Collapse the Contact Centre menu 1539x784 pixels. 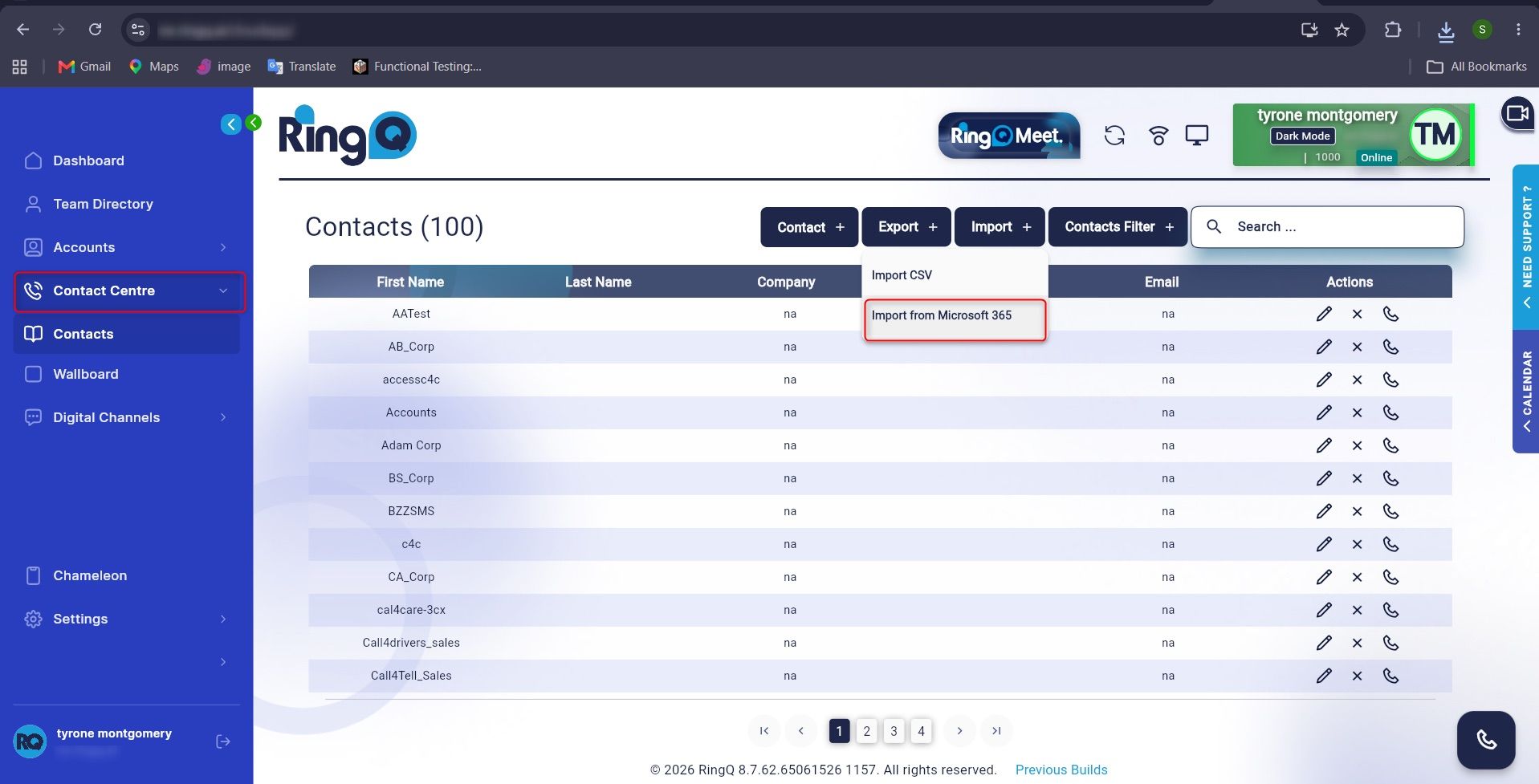[x=129, y=290]
